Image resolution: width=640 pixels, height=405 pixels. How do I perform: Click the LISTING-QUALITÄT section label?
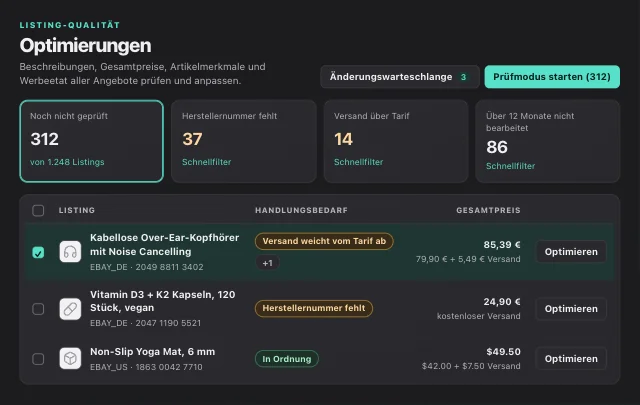click(x=70, y=25)
